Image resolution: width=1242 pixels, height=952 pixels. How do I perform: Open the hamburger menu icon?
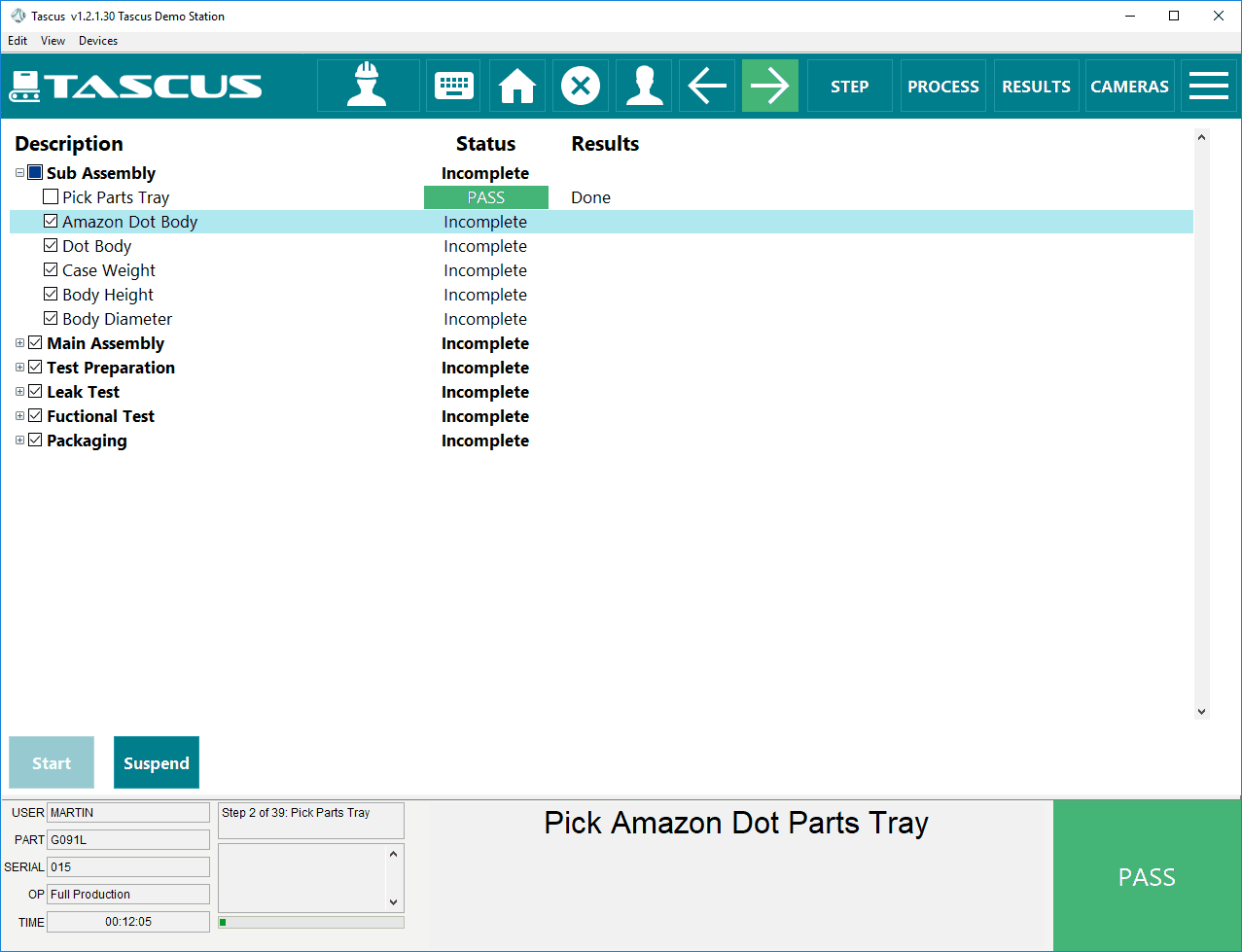[x=1209, y=86]
